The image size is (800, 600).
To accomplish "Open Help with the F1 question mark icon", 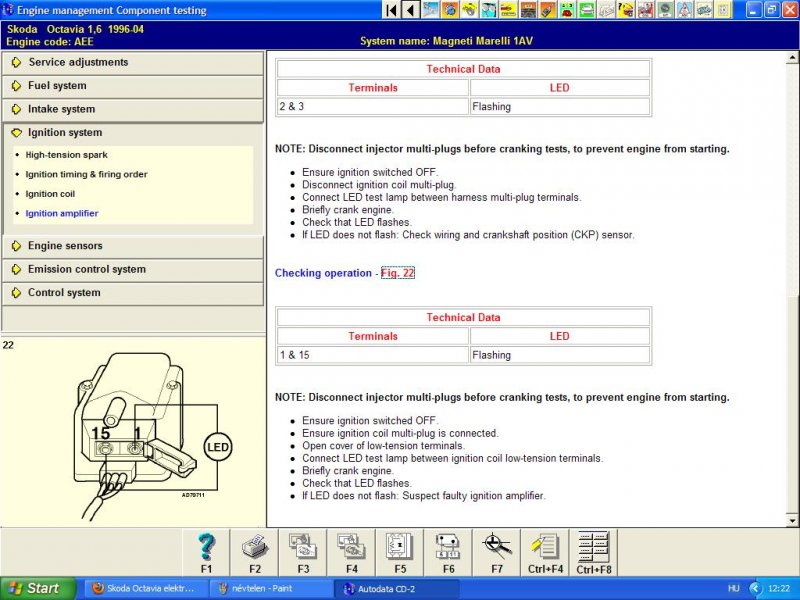I will click(x=206, y=553).
